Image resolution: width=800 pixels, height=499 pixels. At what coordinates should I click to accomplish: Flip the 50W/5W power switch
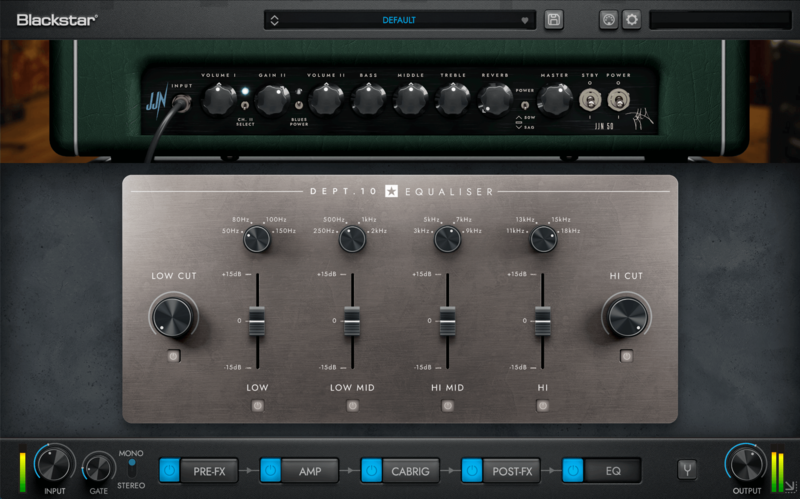pyautogui.click(x=524, y=105)
